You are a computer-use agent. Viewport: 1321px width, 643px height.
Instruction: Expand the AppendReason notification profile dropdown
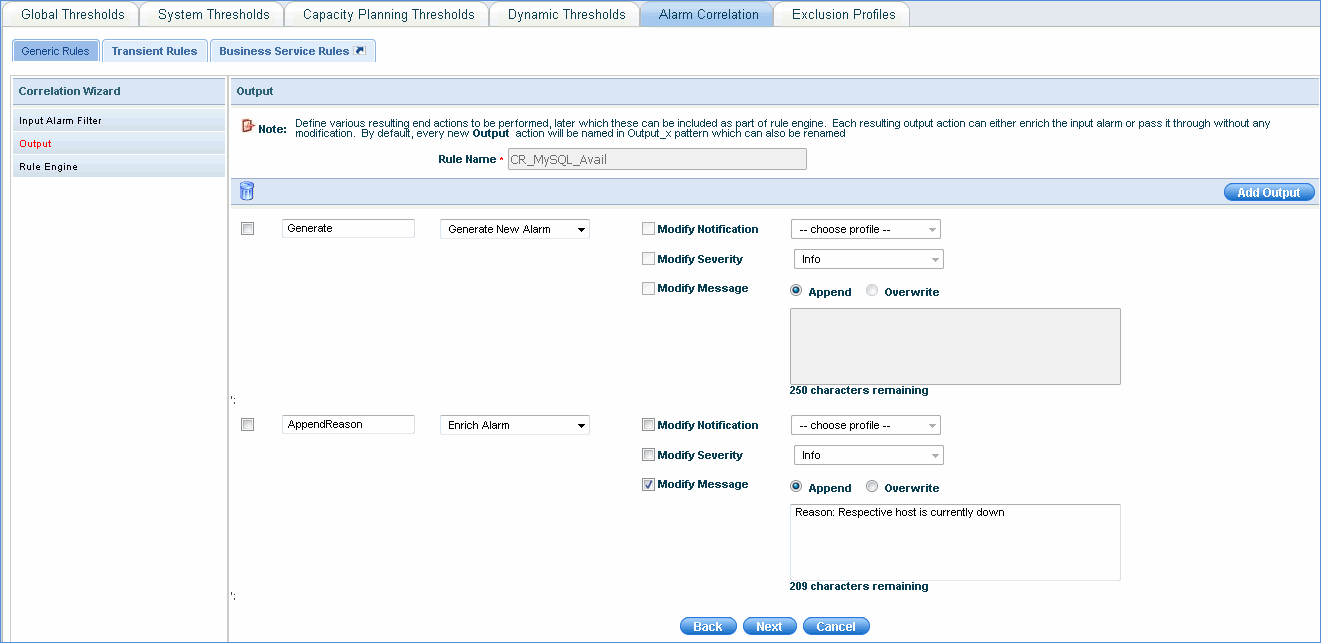pyautogui.click(x=866, y=426)
